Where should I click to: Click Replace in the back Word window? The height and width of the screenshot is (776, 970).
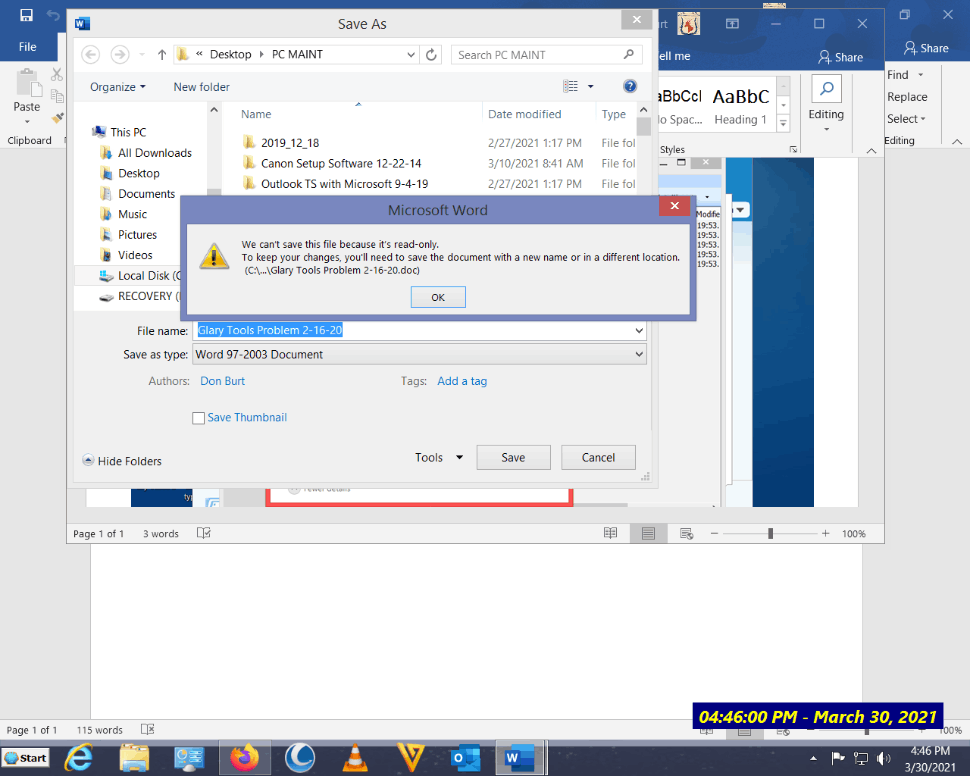pos(907,97)
